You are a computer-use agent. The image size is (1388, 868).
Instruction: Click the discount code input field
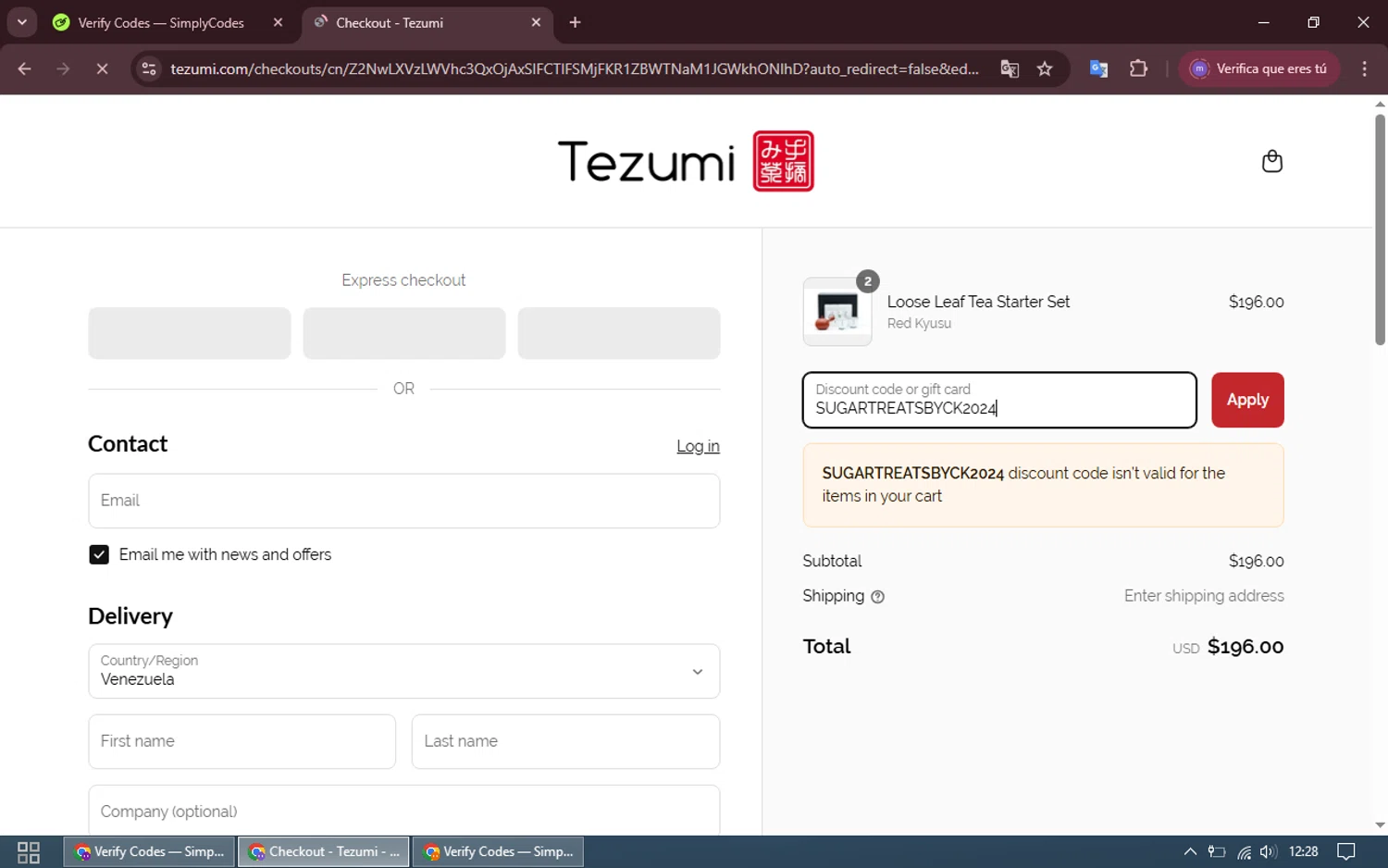[999, 400]
